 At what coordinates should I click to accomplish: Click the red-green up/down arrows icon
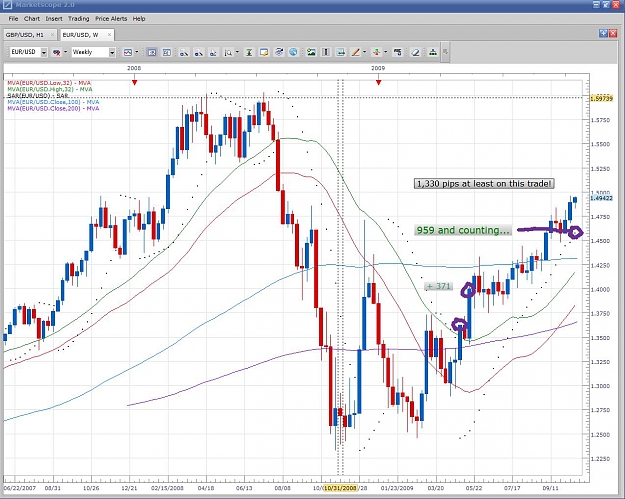[x=376, y=52]
